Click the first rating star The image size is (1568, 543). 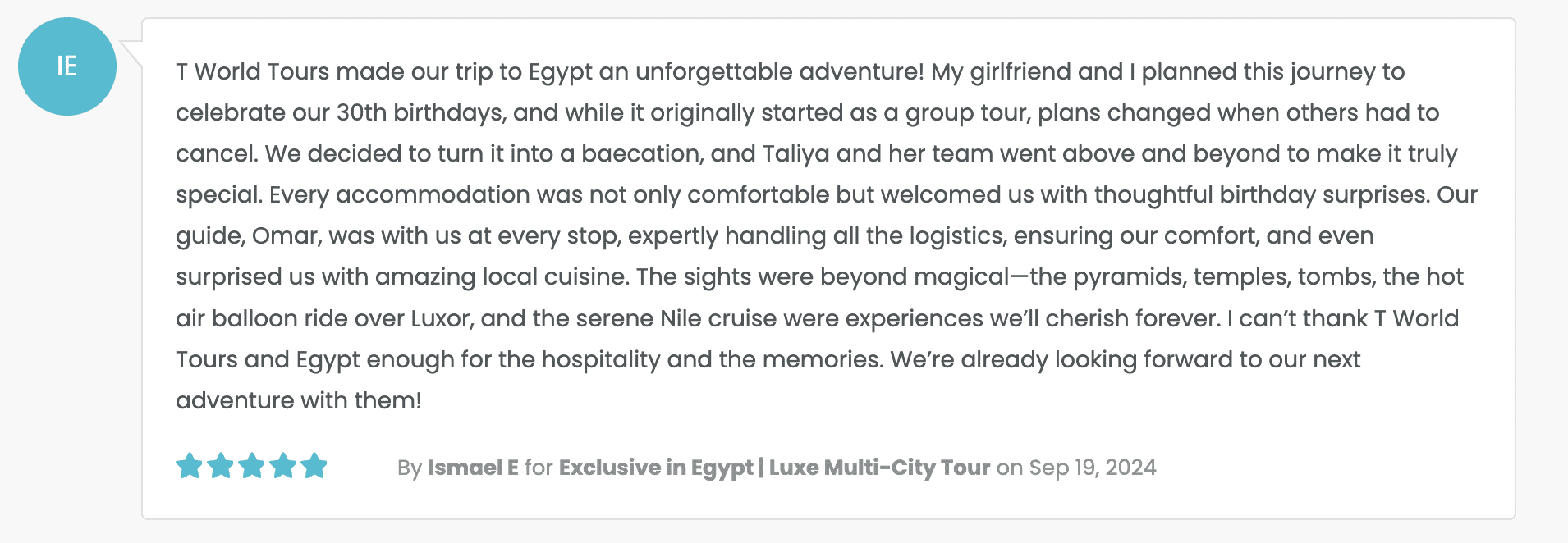(189, 466)
